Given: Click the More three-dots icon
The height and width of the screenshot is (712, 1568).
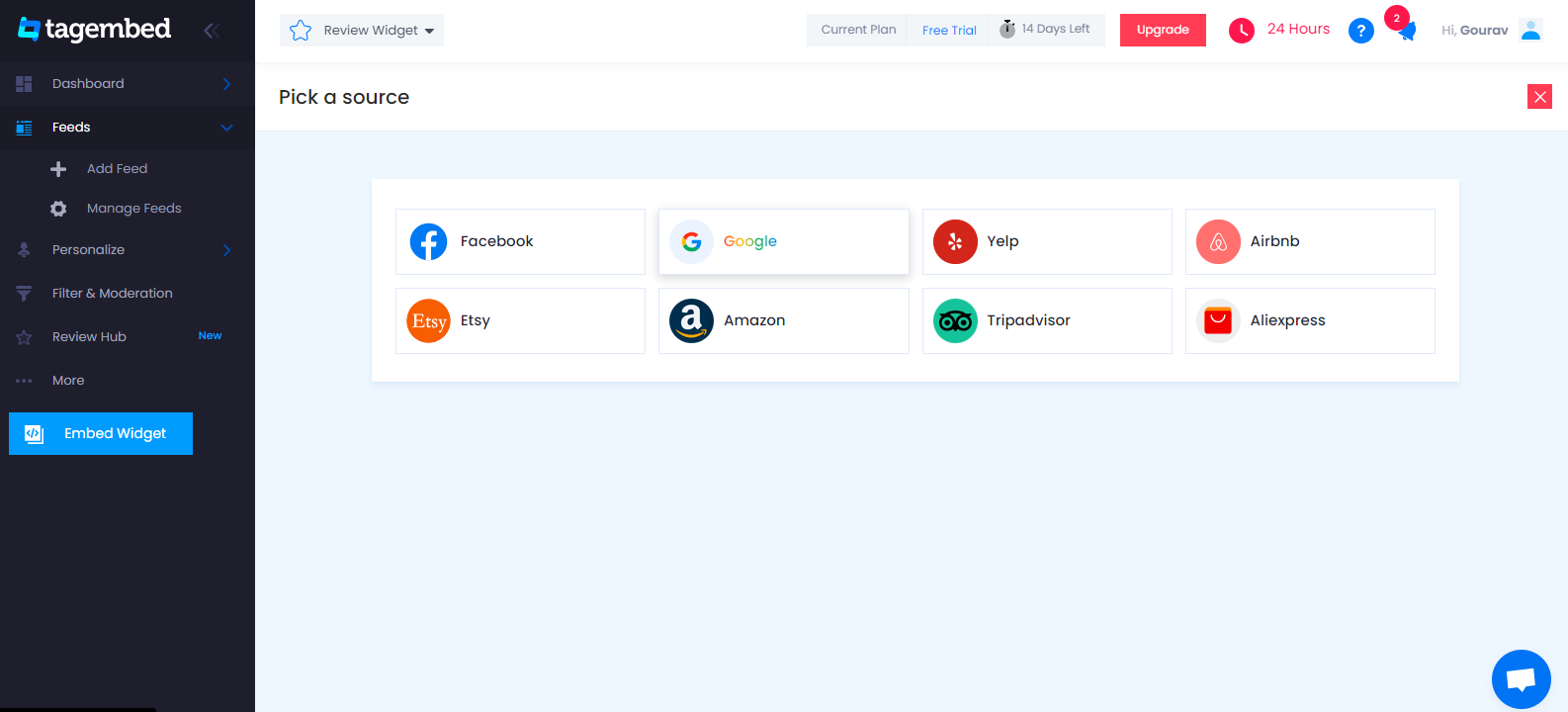Looking at the screenshot, I should 24,381.
